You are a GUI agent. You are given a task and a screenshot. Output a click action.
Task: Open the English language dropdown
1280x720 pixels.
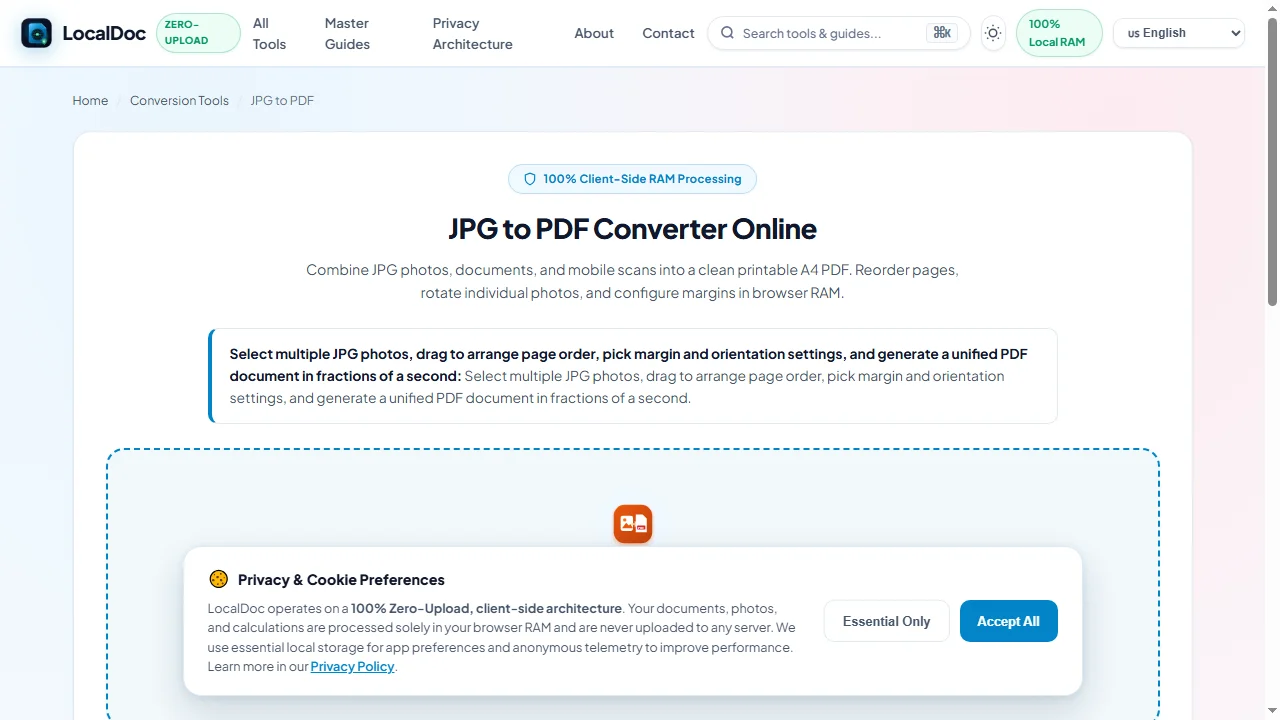[1179, 33]
